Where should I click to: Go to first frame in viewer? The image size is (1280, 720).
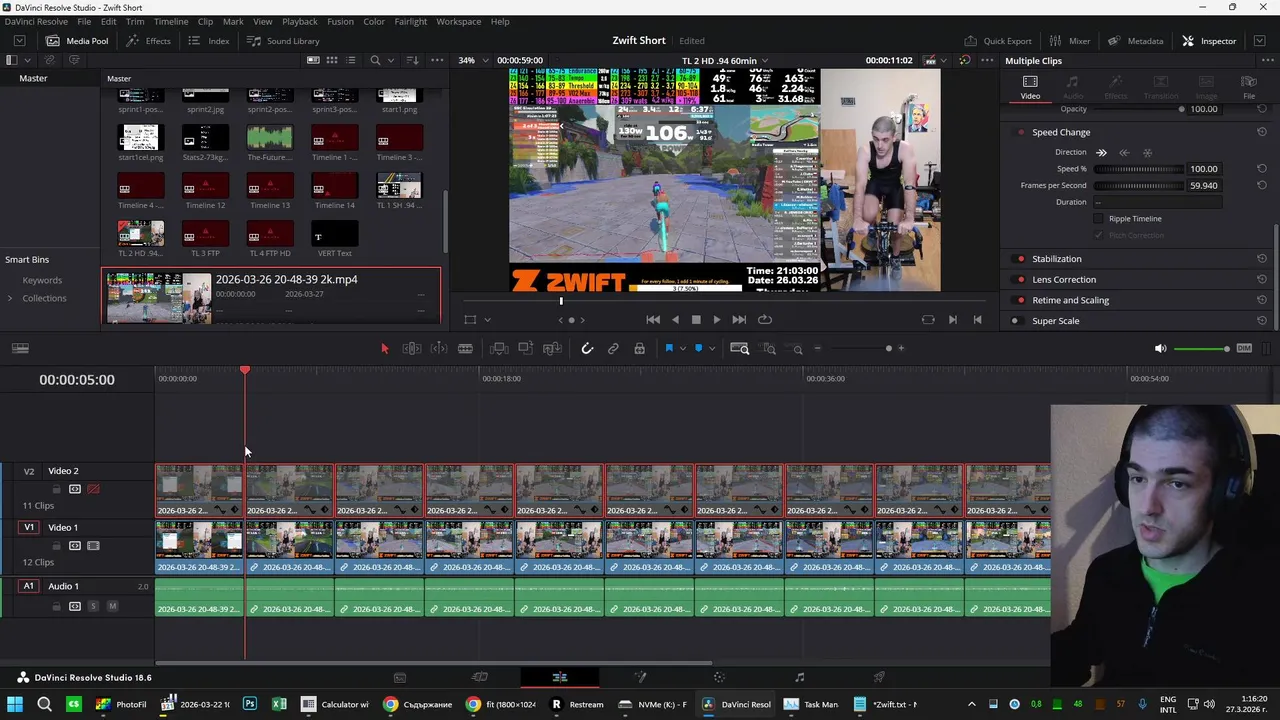pyautogui.click(x=653, y=319)
